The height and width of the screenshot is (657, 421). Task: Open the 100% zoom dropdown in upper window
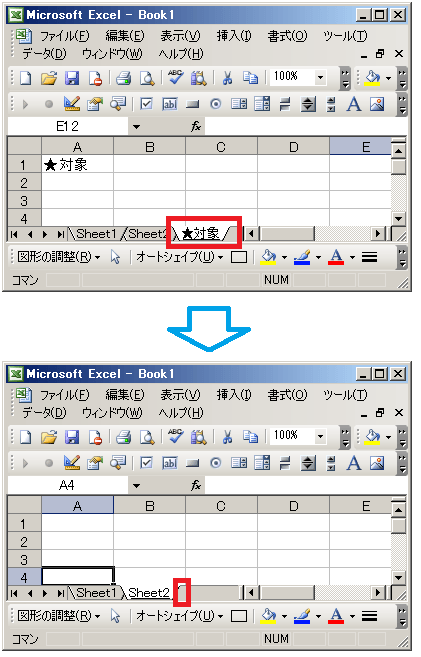tap(320, 78)
